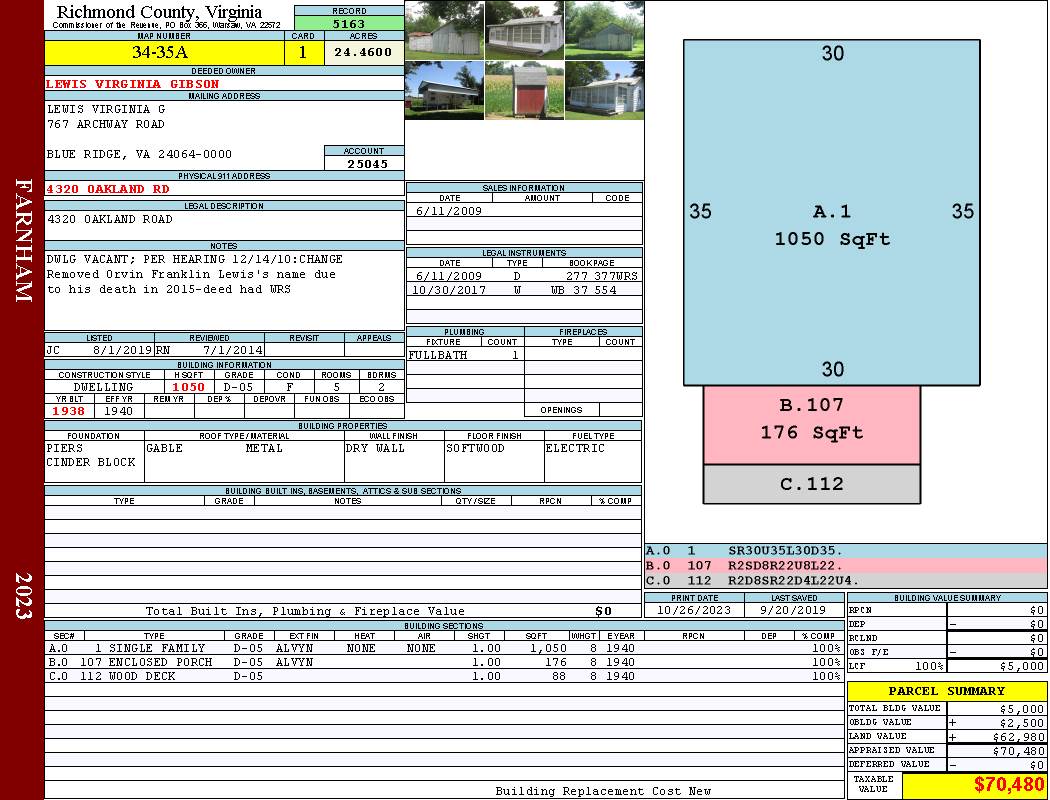1050x800 pixels.
Task: Select the top-middle screened porch house photo
Action: (524, 30)
